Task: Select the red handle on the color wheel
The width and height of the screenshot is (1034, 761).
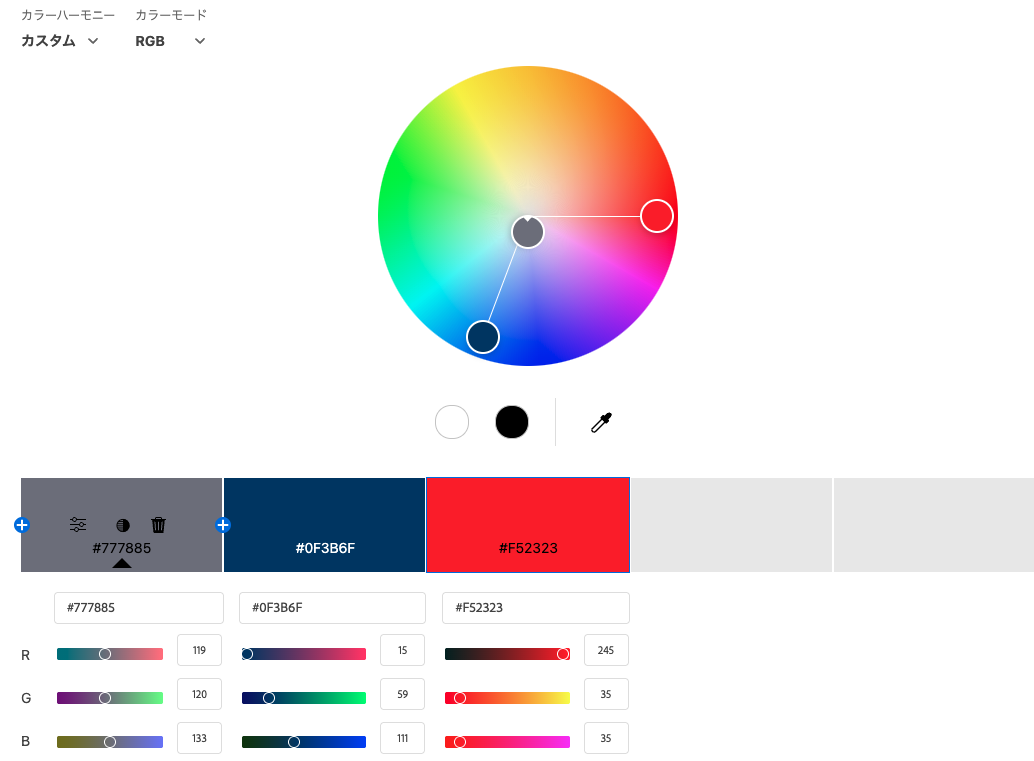Action: click(657, 216)
